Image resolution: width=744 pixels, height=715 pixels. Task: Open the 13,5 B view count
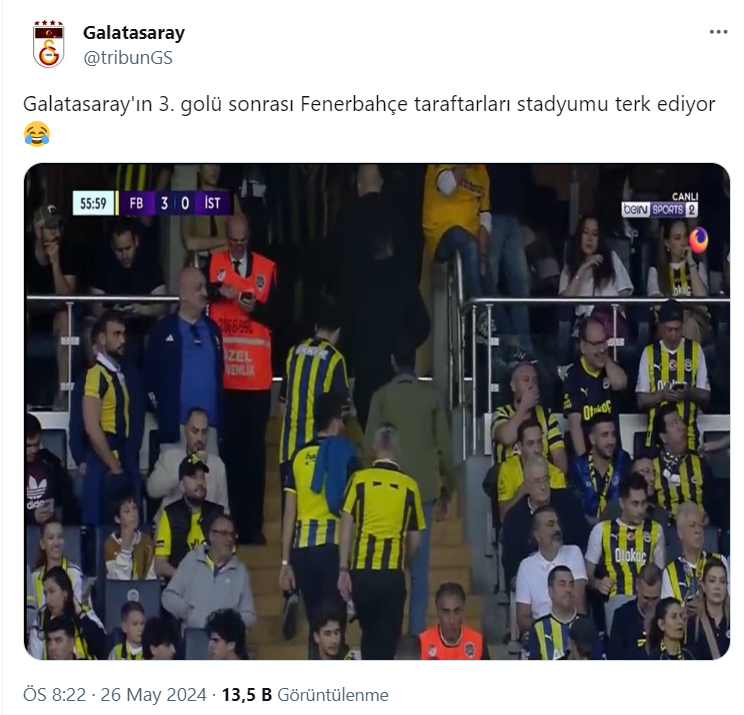[x=247, y=695]
